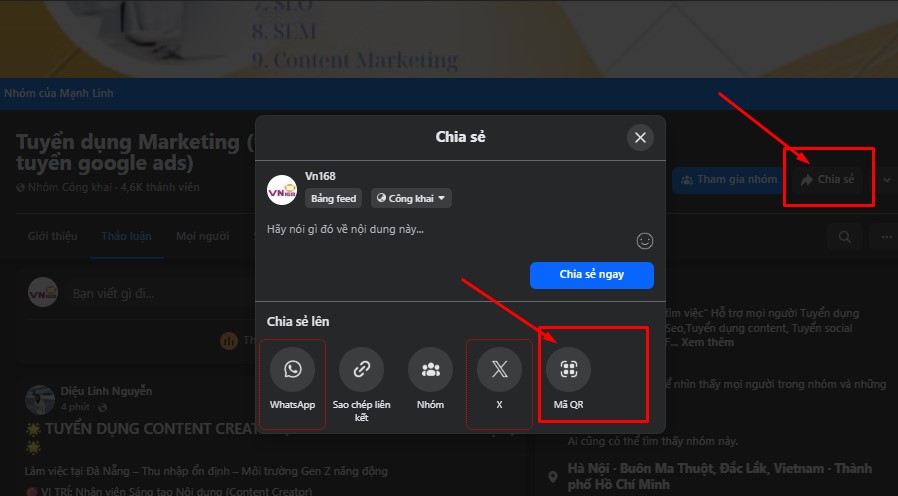Share to X icon
This screenshot has width=898, height=496.
499,369
